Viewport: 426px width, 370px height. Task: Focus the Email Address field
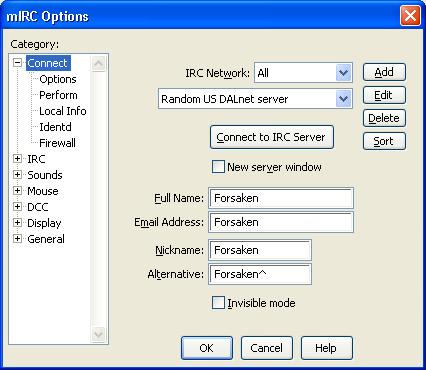tap(281, 222)
